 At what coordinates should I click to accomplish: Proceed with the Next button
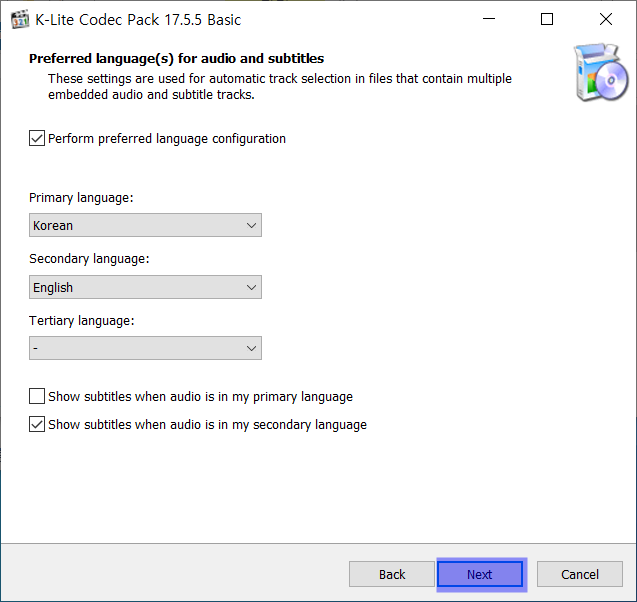(480, 574)
